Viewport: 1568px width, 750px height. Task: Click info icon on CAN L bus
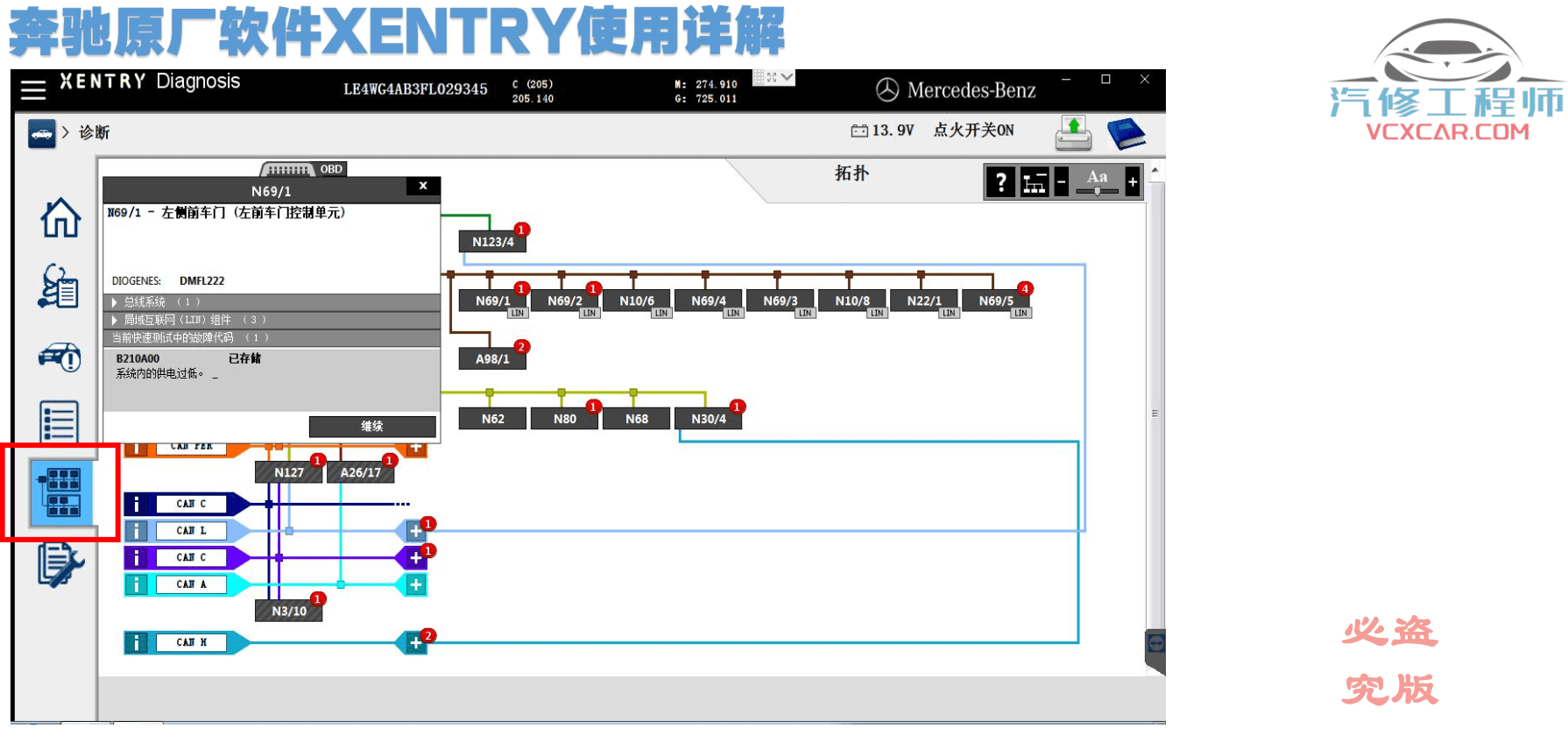[137, 531]
